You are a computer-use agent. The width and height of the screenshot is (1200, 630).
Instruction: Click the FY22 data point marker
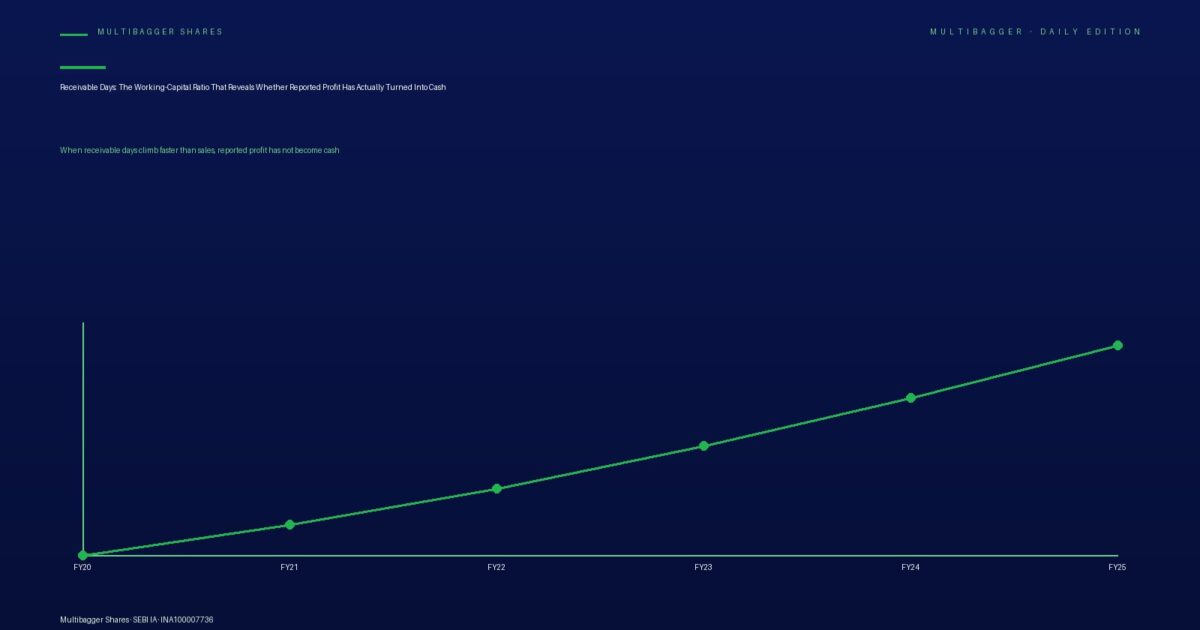pos(497,489)
